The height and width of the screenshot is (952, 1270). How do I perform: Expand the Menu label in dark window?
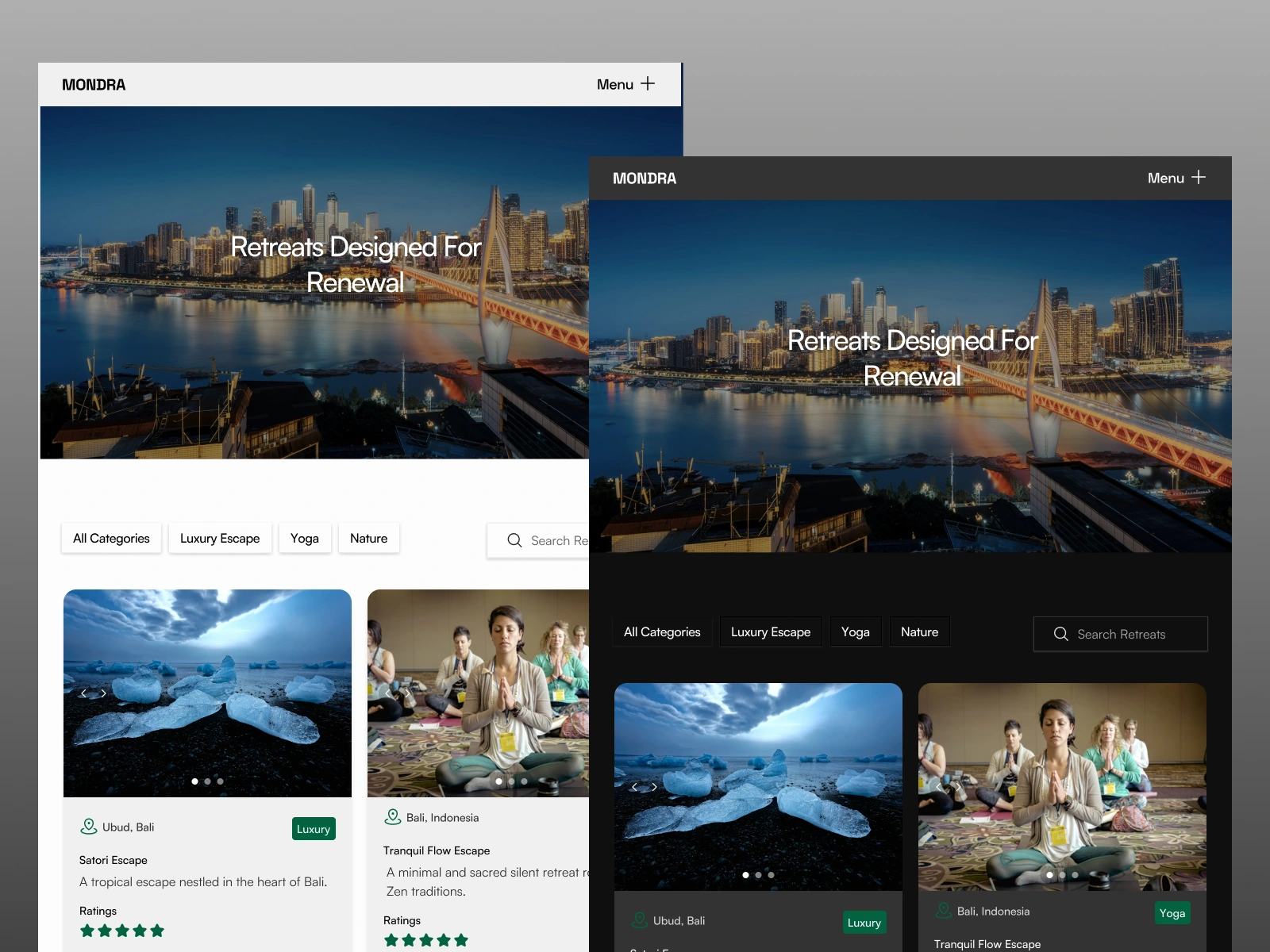tap(1165, 178)
